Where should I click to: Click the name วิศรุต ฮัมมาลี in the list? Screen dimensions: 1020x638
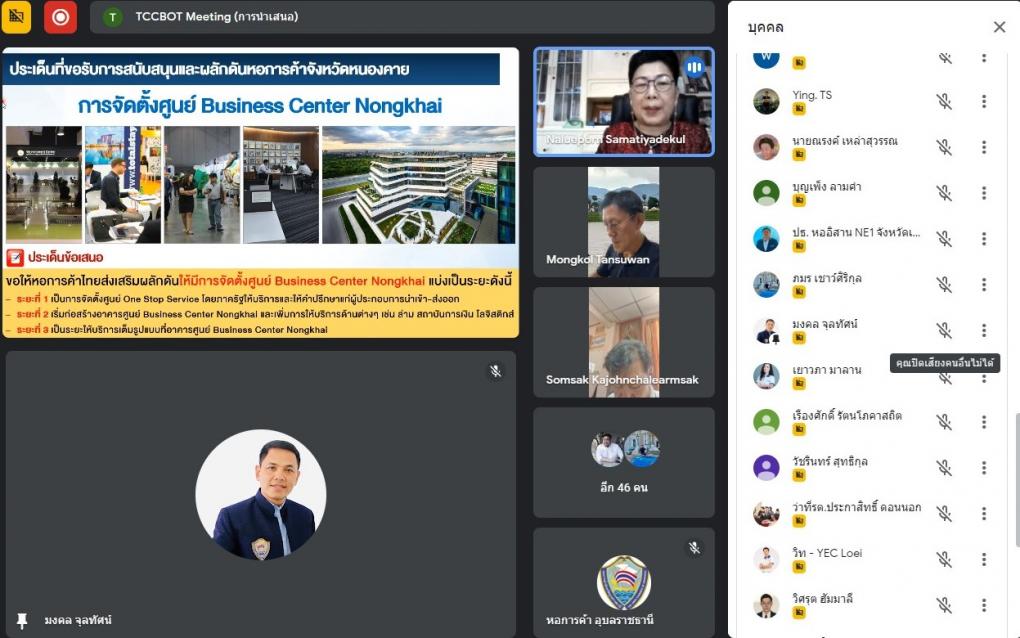[822, 598]
